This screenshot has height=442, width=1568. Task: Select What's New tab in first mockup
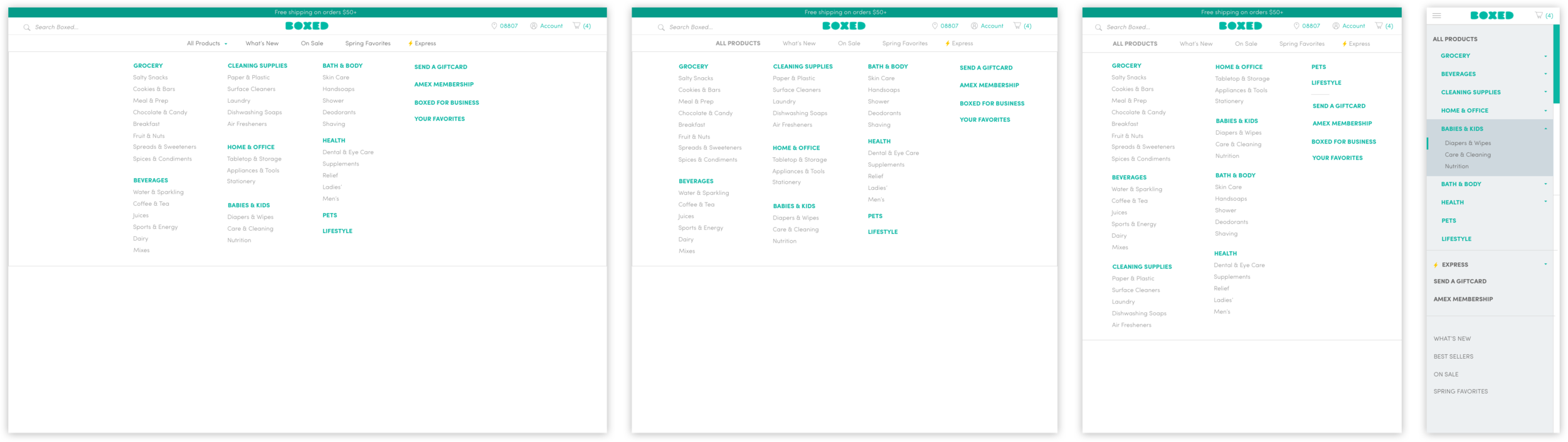262,44
